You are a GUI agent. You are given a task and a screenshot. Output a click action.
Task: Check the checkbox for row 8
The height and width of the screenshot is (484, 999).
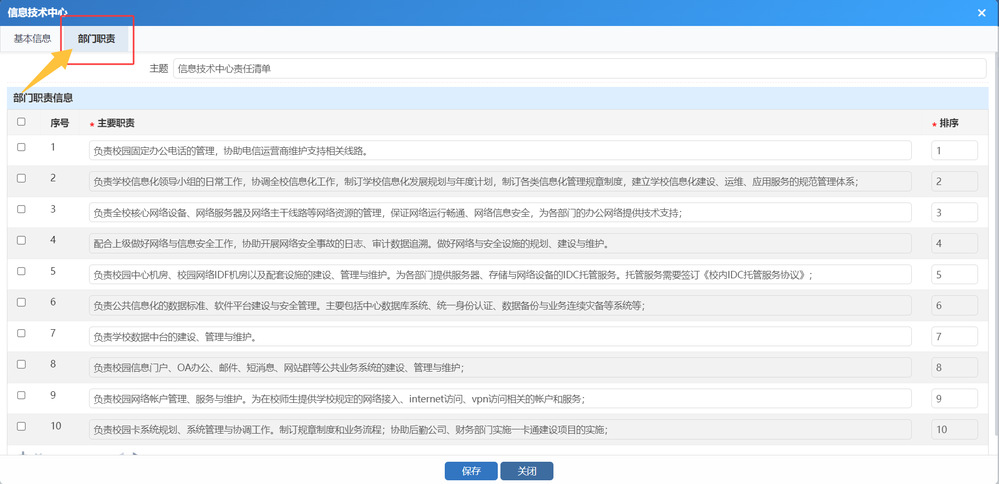point(22,364)
